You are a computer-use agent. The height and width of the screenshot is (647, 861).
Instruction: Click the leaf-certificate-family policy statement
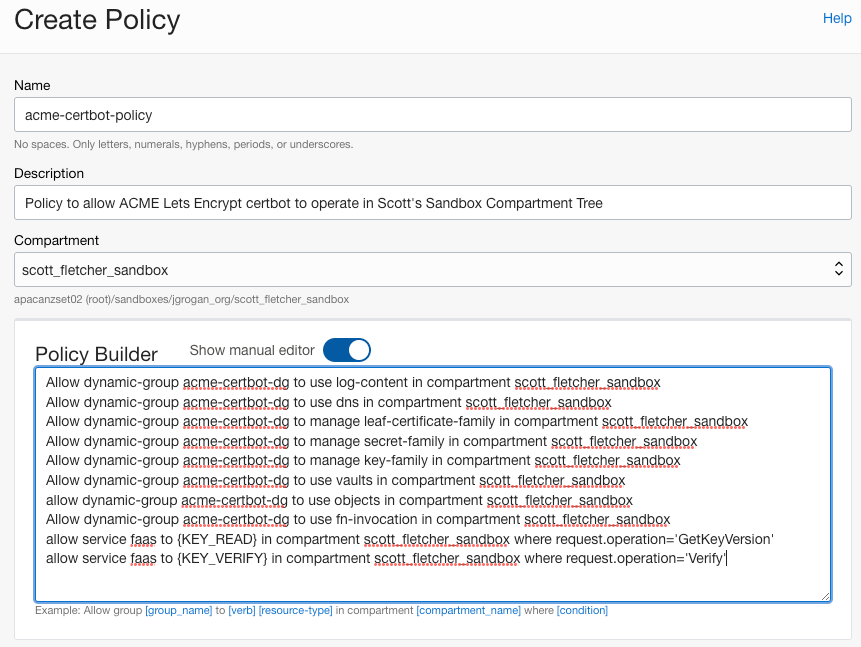[396, 422]
